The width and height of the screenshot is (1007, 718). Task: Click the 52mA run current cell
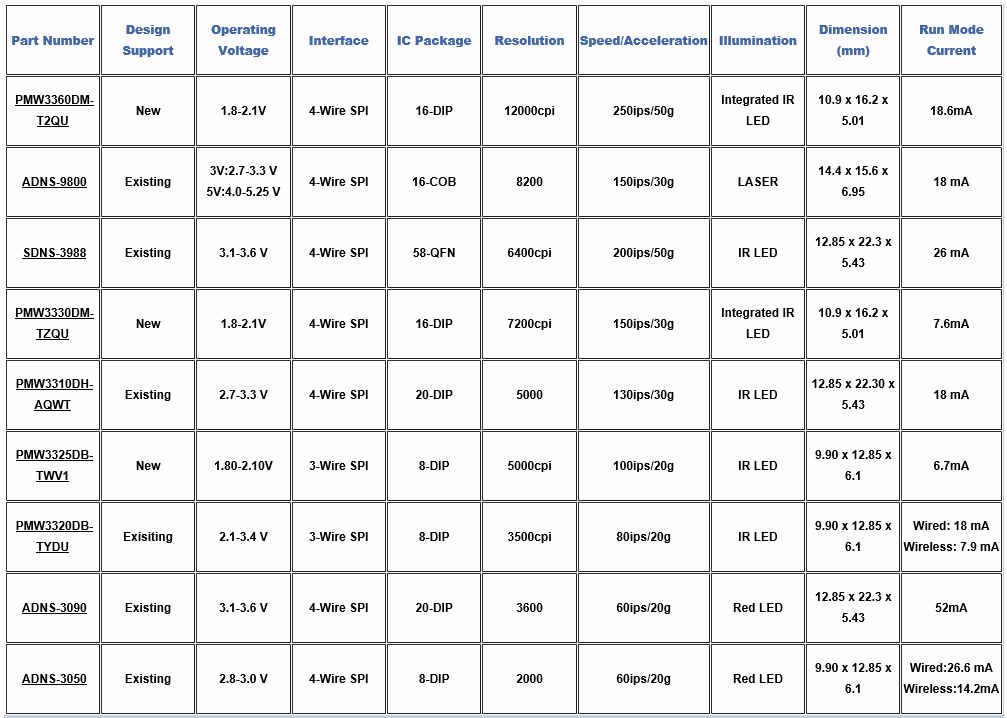[951, 608]
